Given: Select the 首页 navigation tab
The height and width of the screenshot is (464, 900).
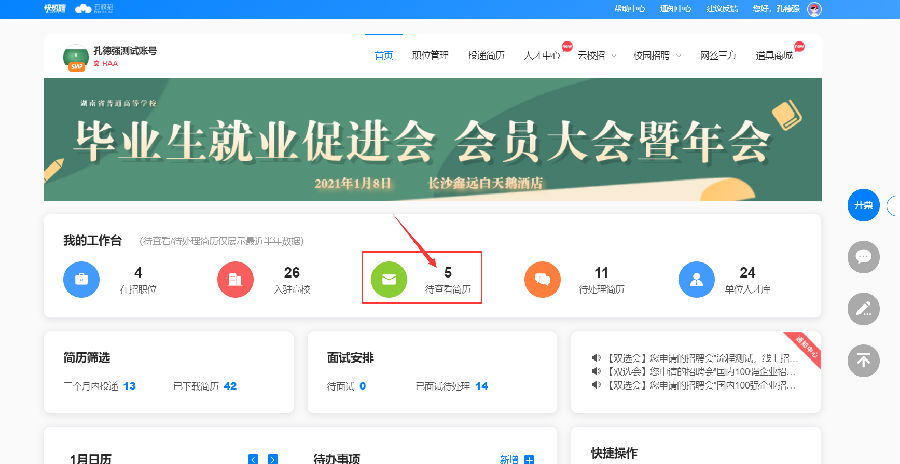Looking at the screenshot, I should (x=383, y=56).
